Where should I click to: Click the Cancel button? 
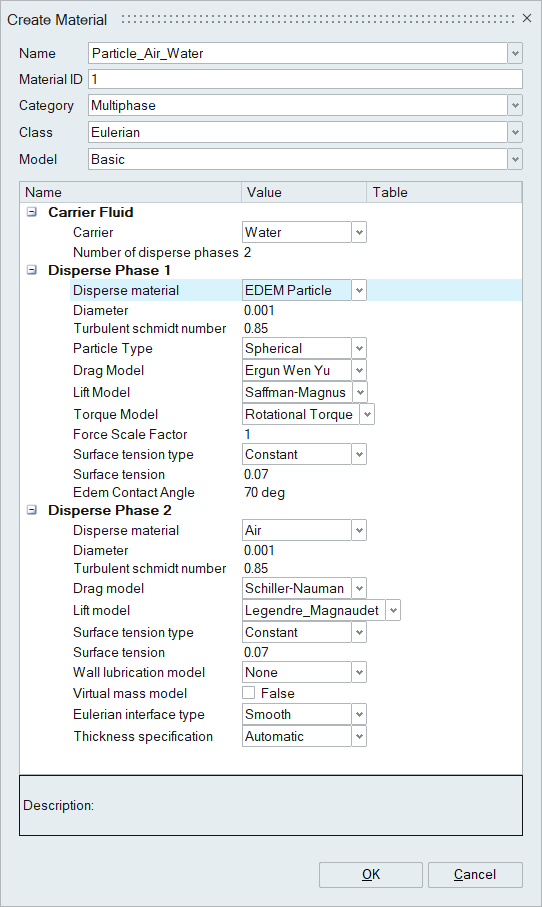pyautogui.click(x=475, y=875)
